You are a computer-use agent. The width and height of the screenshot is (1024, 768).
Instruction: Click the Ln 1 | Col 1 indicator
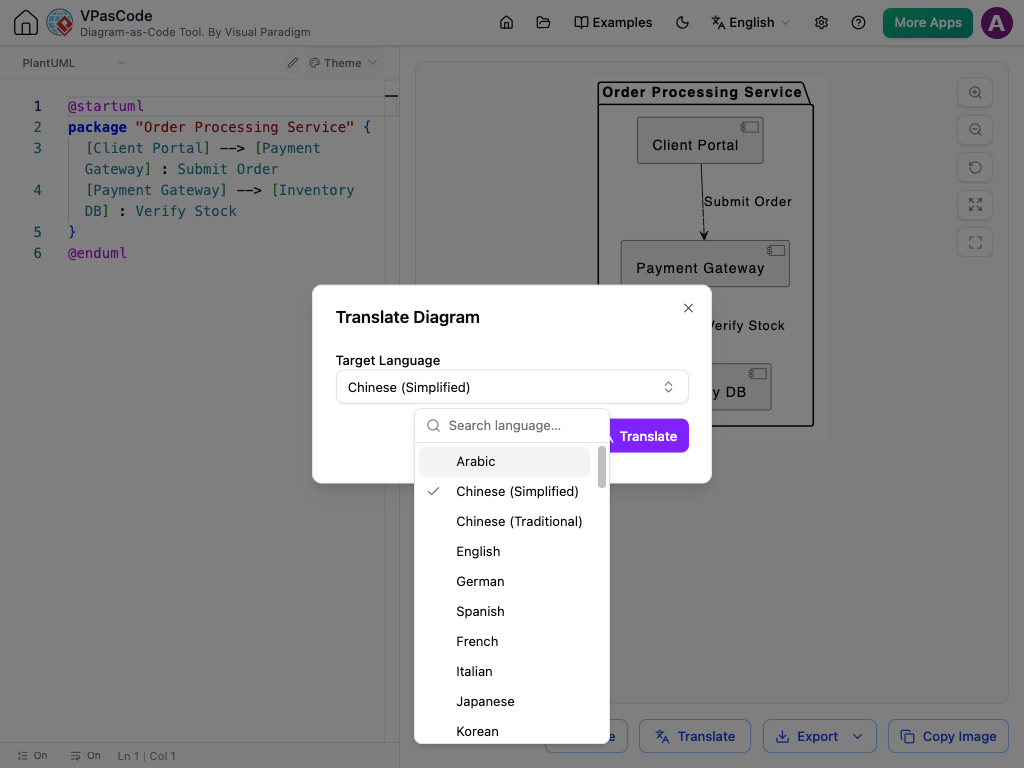(146, 756)
